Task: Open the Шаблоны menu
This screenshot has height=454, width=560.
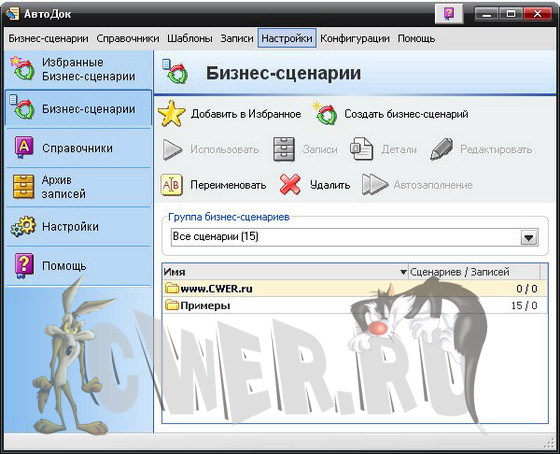Action: 190,38
